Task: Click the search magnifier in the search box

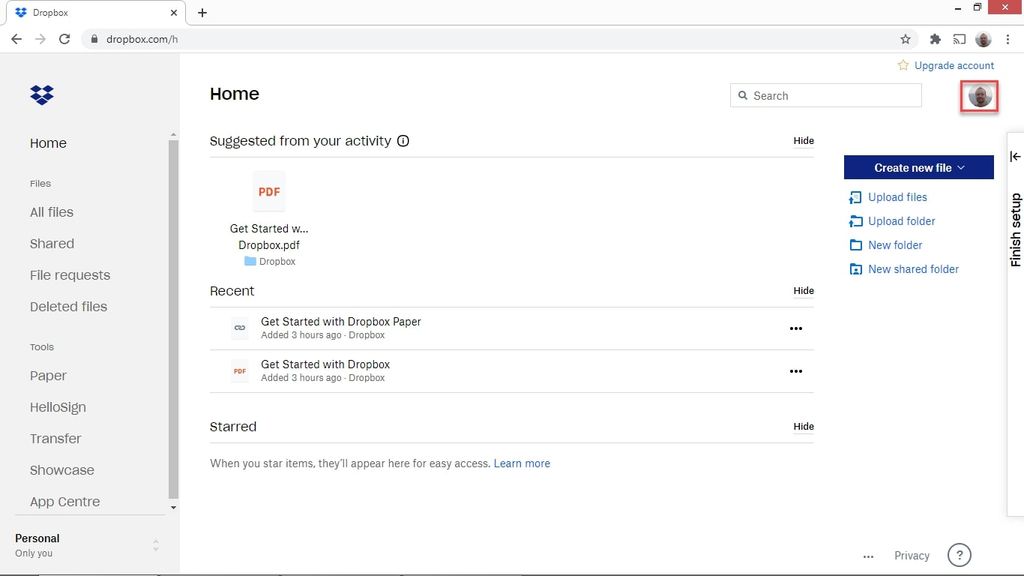Action: pos(743,95)
